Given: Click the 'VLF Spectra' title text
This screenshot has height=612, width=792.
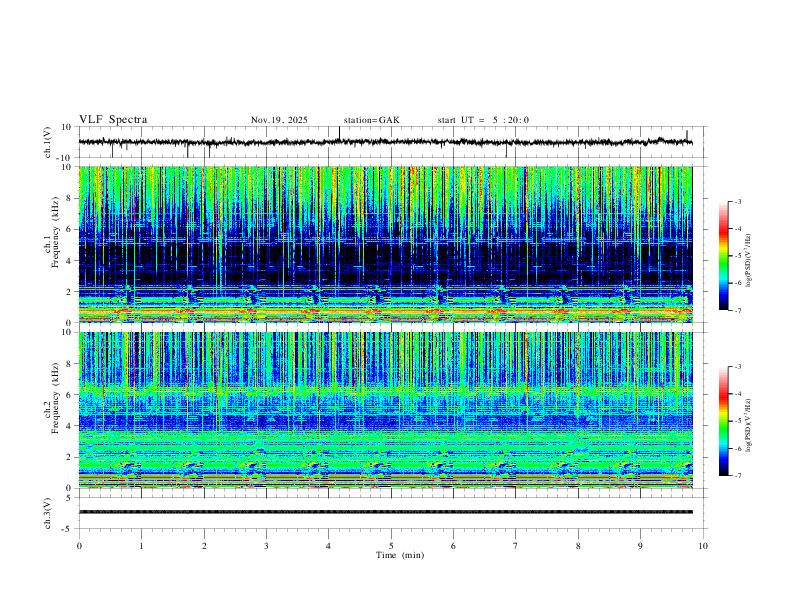Looking at the screenshot, I should pyautogui.click(x=113, y=119).
